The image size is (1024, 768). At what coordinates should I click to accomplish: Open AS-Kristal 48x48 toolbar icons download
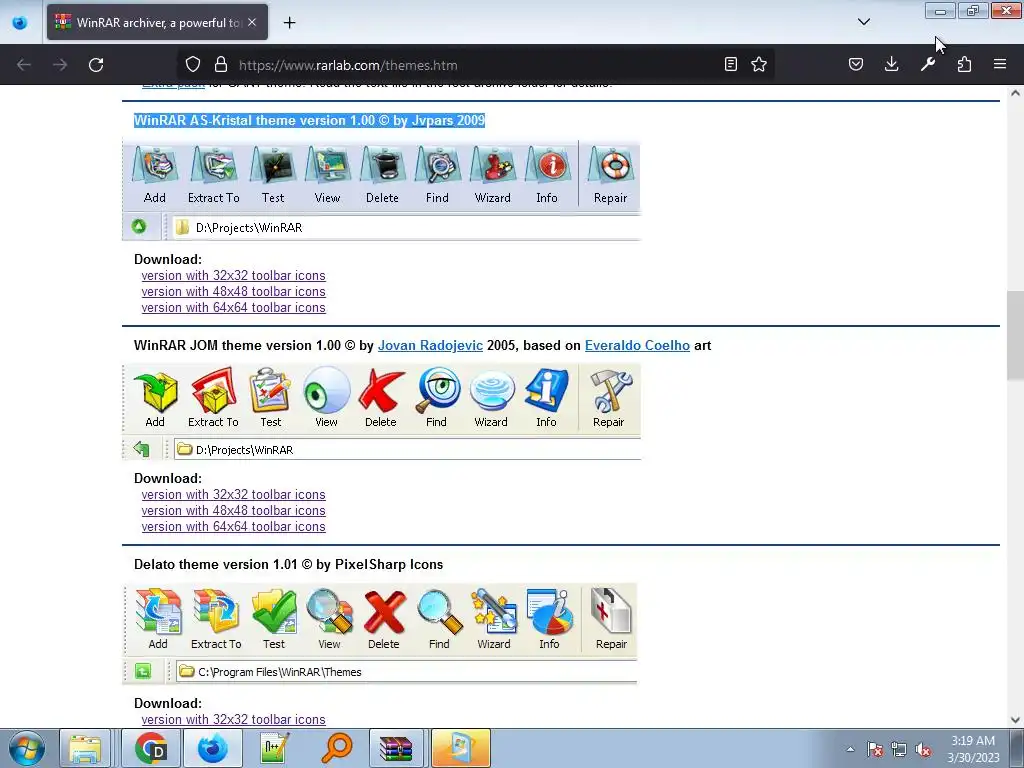[x=233, y=291]
